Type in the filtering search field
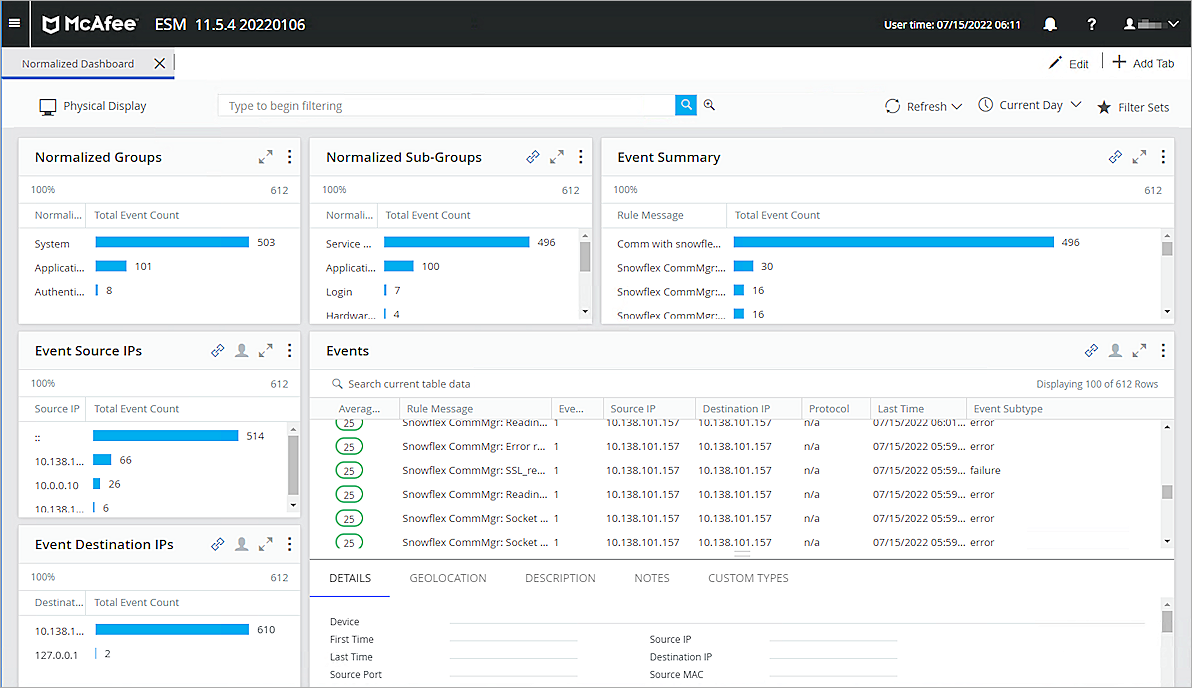 pyautogui.click(x=440, y=104)
